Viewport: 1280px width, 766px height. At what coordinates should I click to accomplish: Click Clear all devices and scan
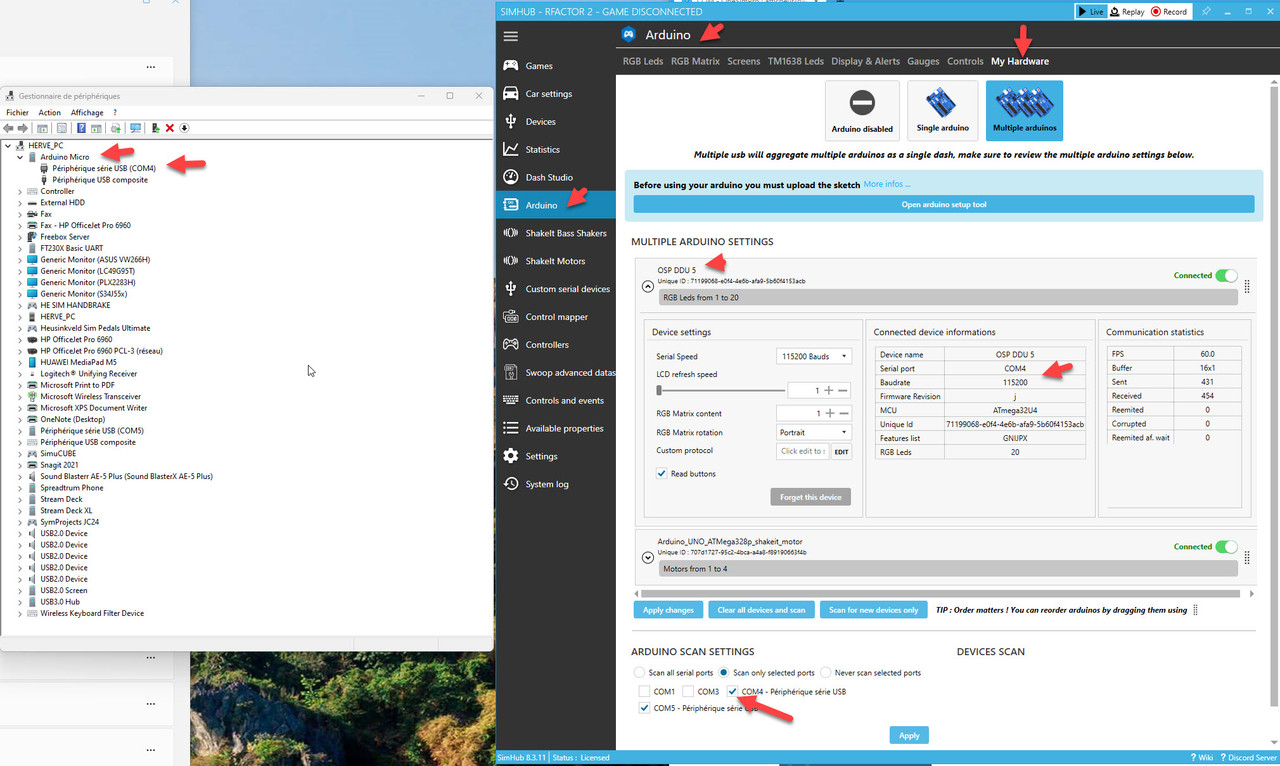tap(761, 610)
